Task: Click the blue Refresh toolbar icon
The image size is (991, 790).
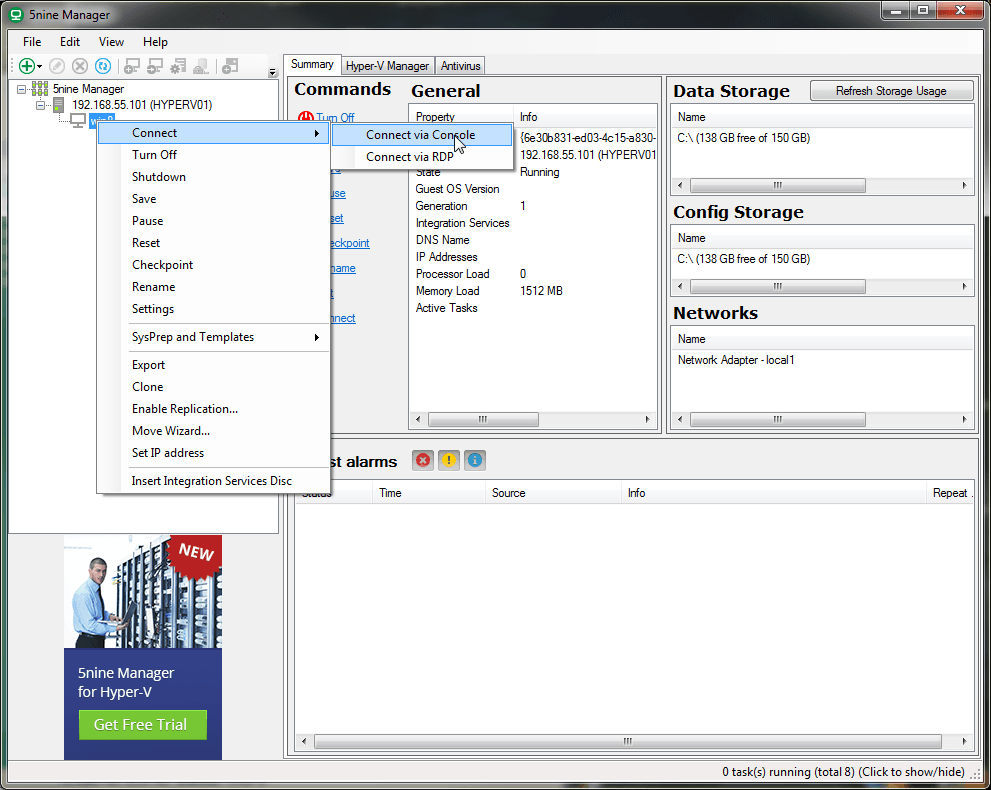Action: (102, 66)
